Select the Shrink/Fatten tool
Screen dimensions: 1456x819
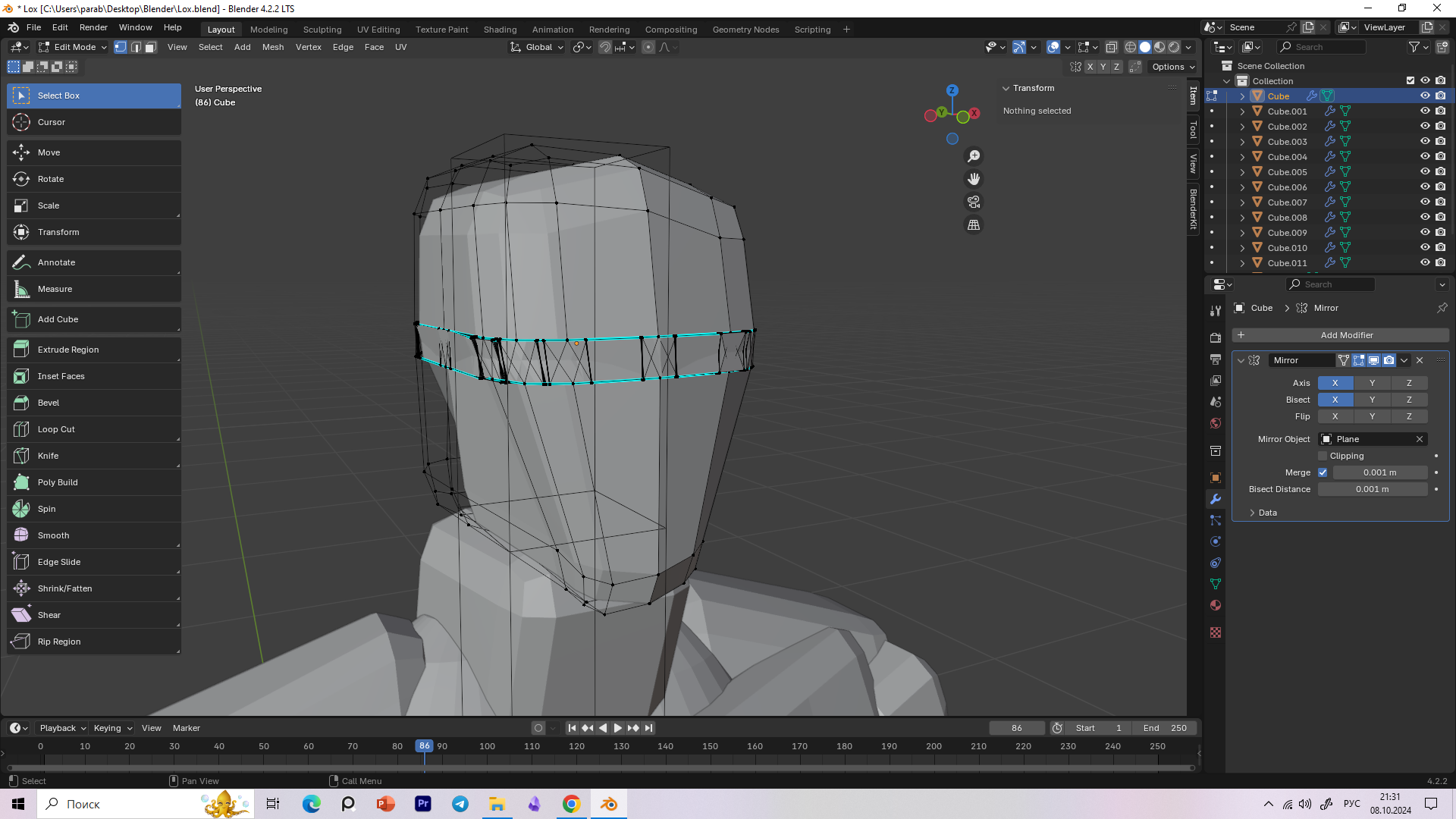(93, 588)
